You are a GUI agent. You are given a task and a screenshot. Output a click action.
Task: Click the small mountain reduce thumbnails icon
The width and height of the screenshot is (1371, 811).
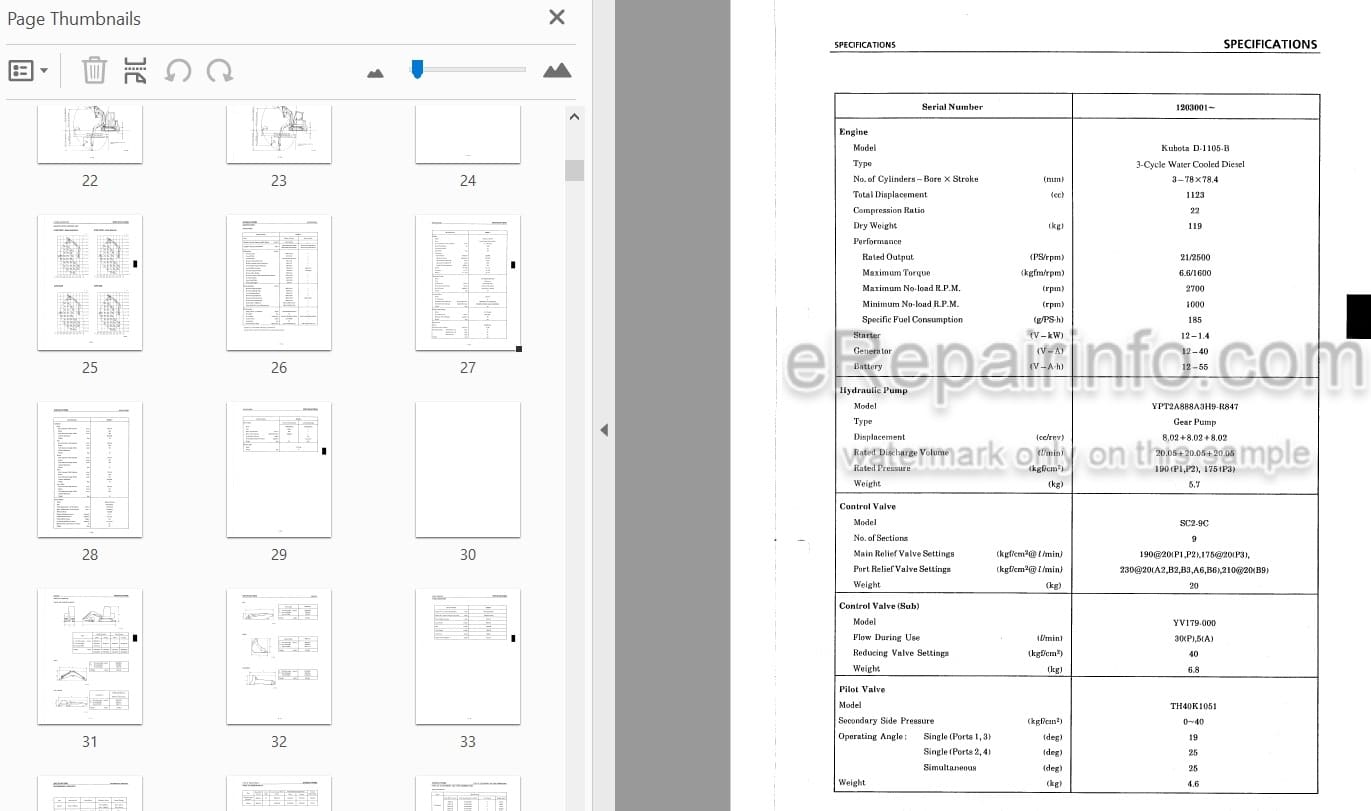(x=376, y=72)
